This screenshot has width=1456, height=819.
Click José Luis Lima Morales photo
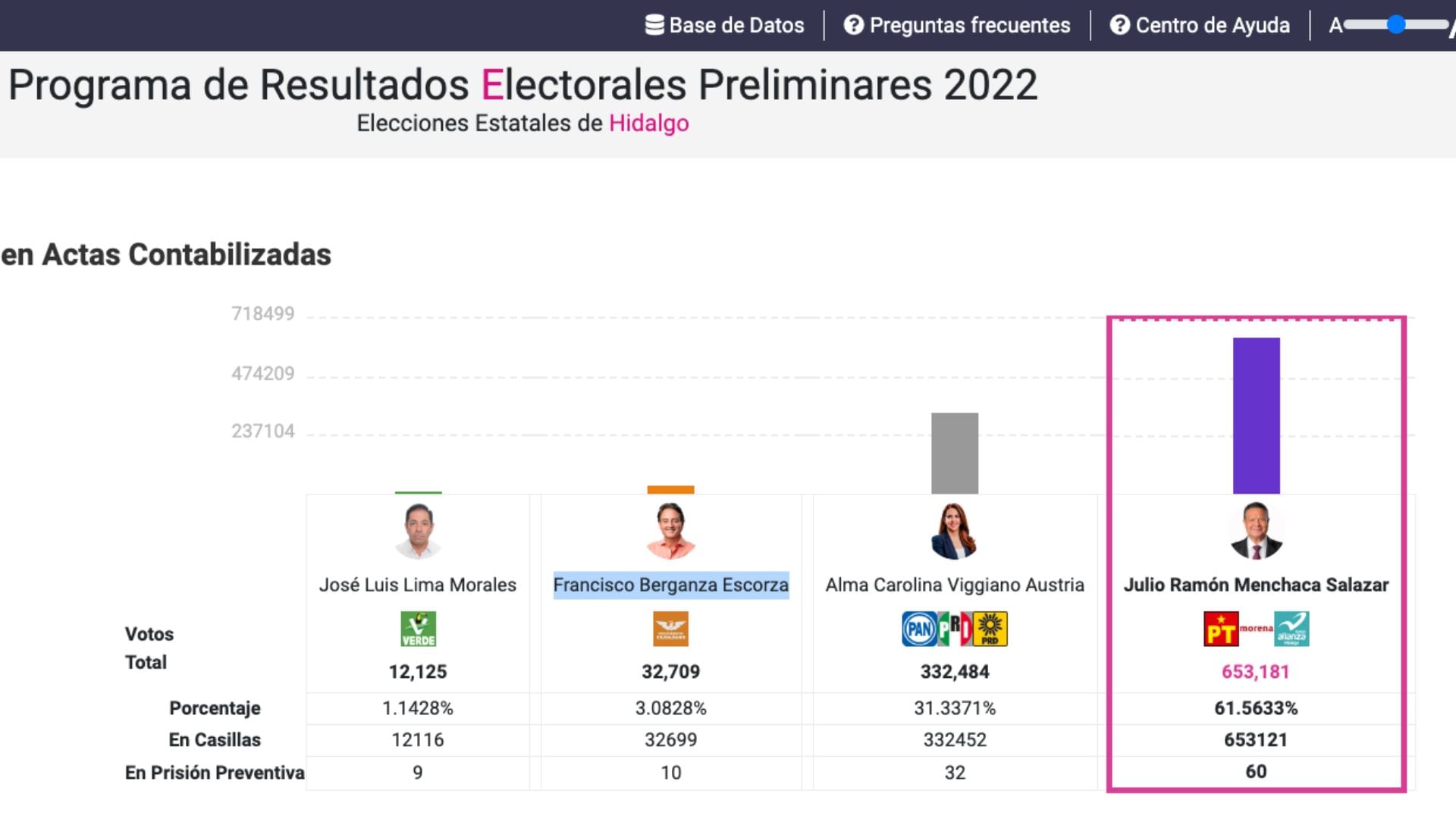pyautogui.click(x=418, y=531)
